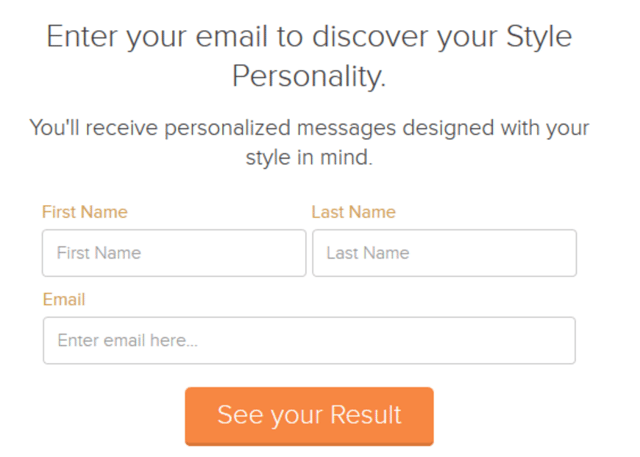This screenshot has height=457, width=640.
Task: Click the word "Result" on the orange button
Action: pos(366,415)
